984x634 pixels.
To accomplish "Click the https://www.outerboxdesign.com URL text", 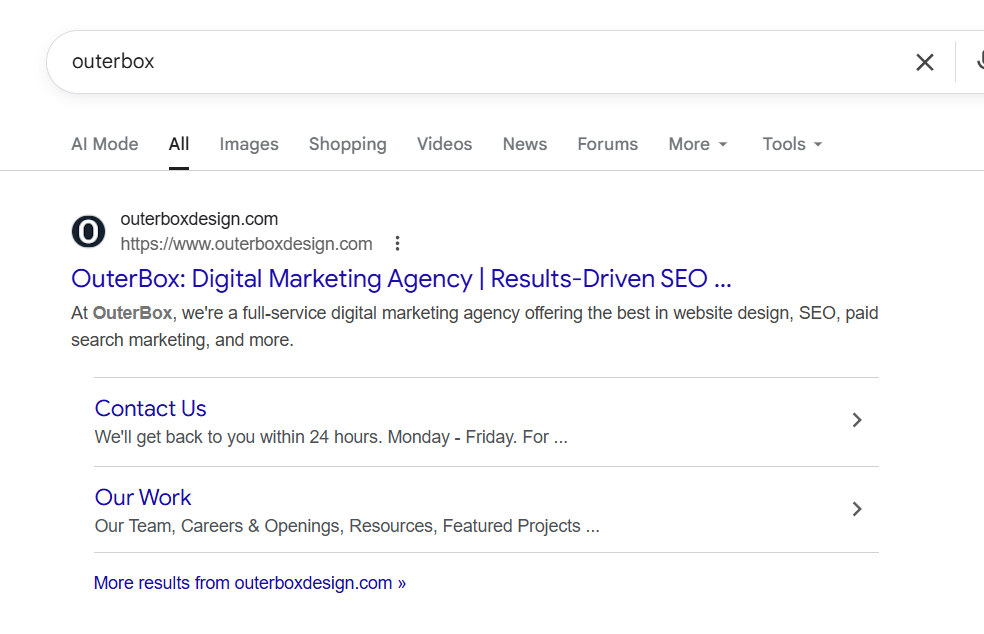I will click(x=246, y=244).
